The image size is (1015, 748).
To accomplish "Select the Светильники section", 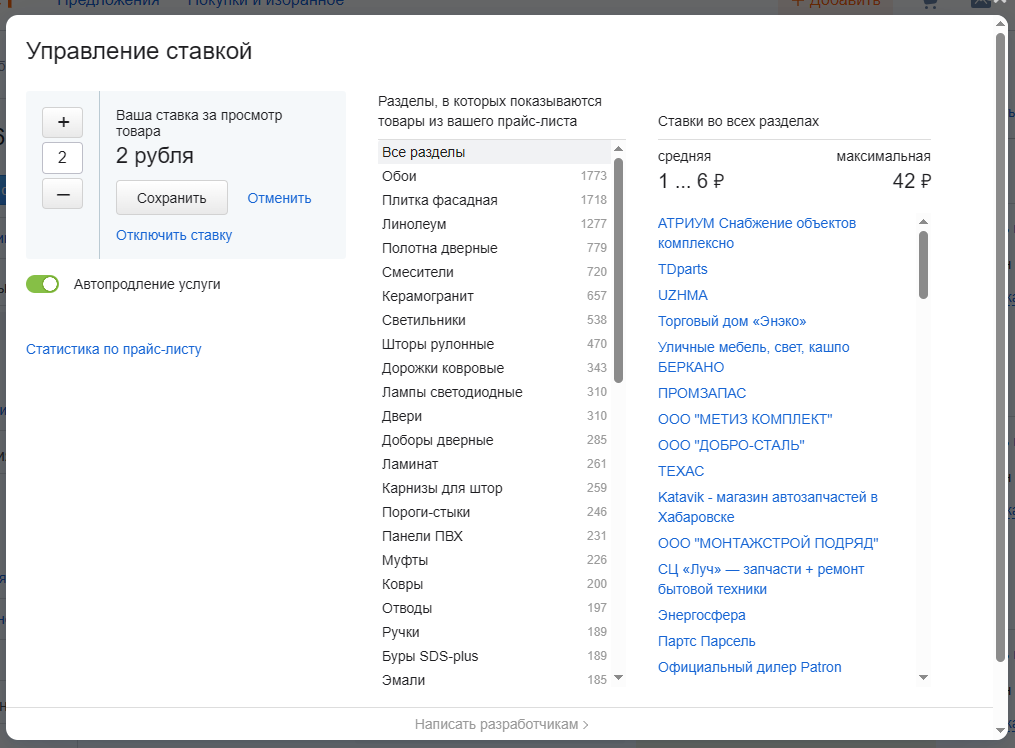I will [494, 320].
